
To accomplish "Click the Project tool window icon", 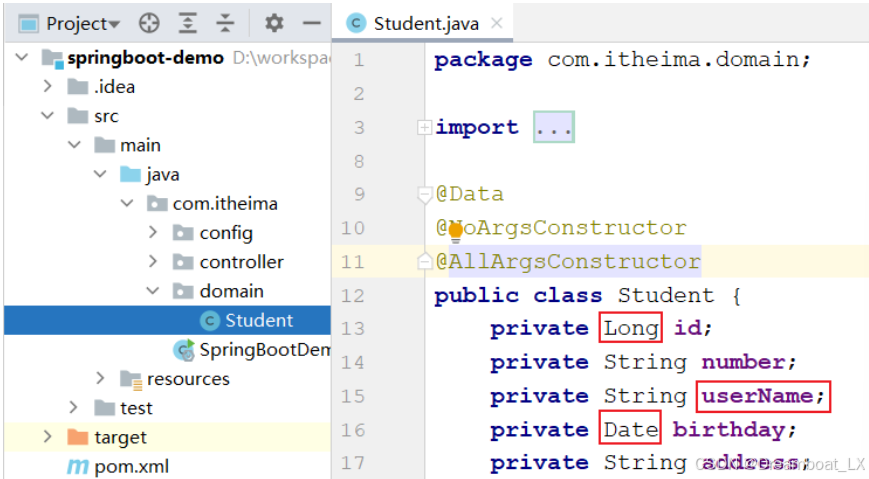I will [x=29, y=24].
